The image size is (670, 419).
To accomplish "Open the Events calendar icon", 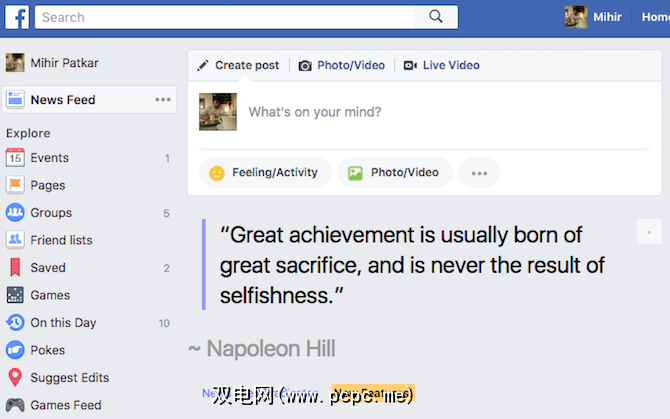I will 15,158.
